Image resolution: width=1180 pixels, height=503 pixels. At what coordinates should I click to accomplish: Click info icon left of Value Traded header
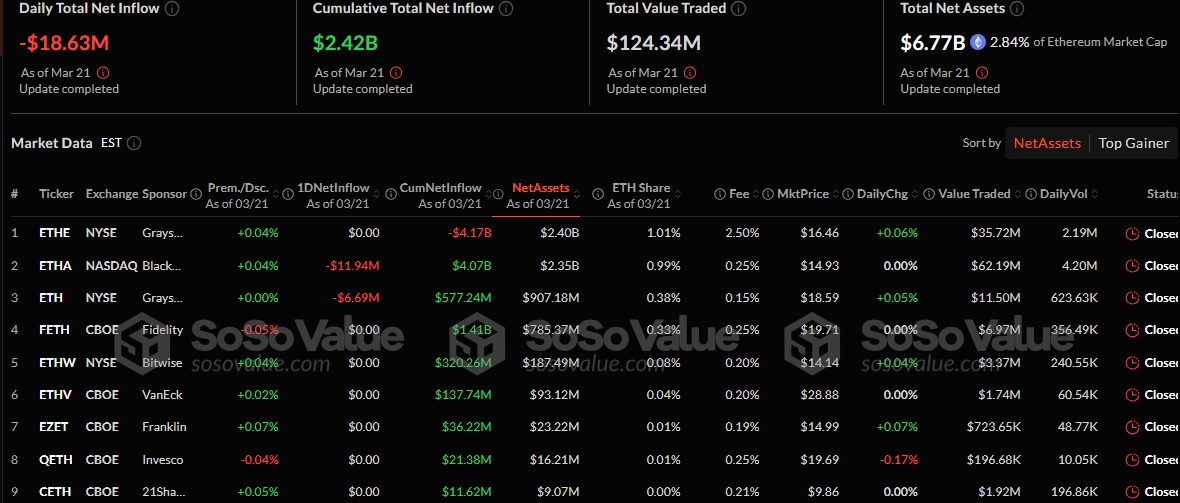click(x=929, y=194)
